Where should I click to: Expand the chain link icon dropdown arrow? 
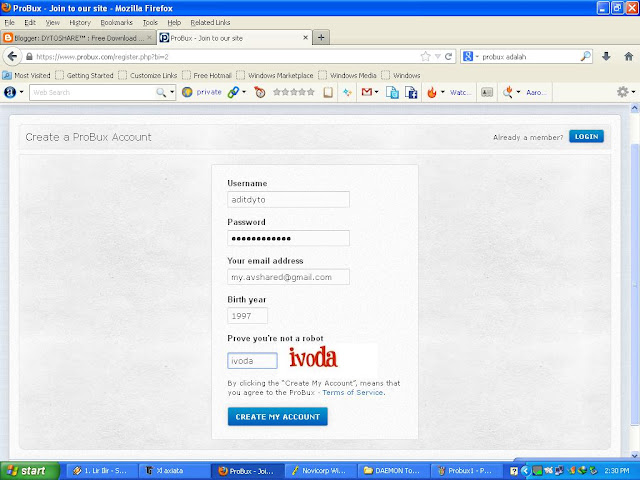[244, 92]
